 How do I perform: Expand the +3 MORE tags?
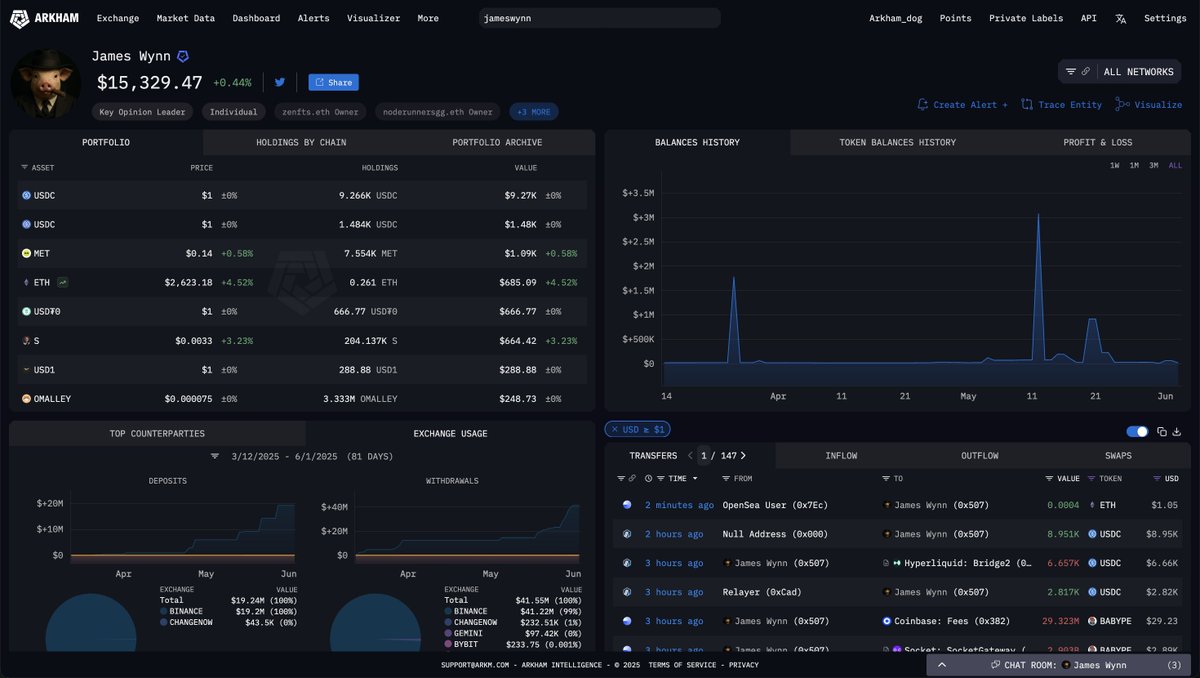coord(534,112)
